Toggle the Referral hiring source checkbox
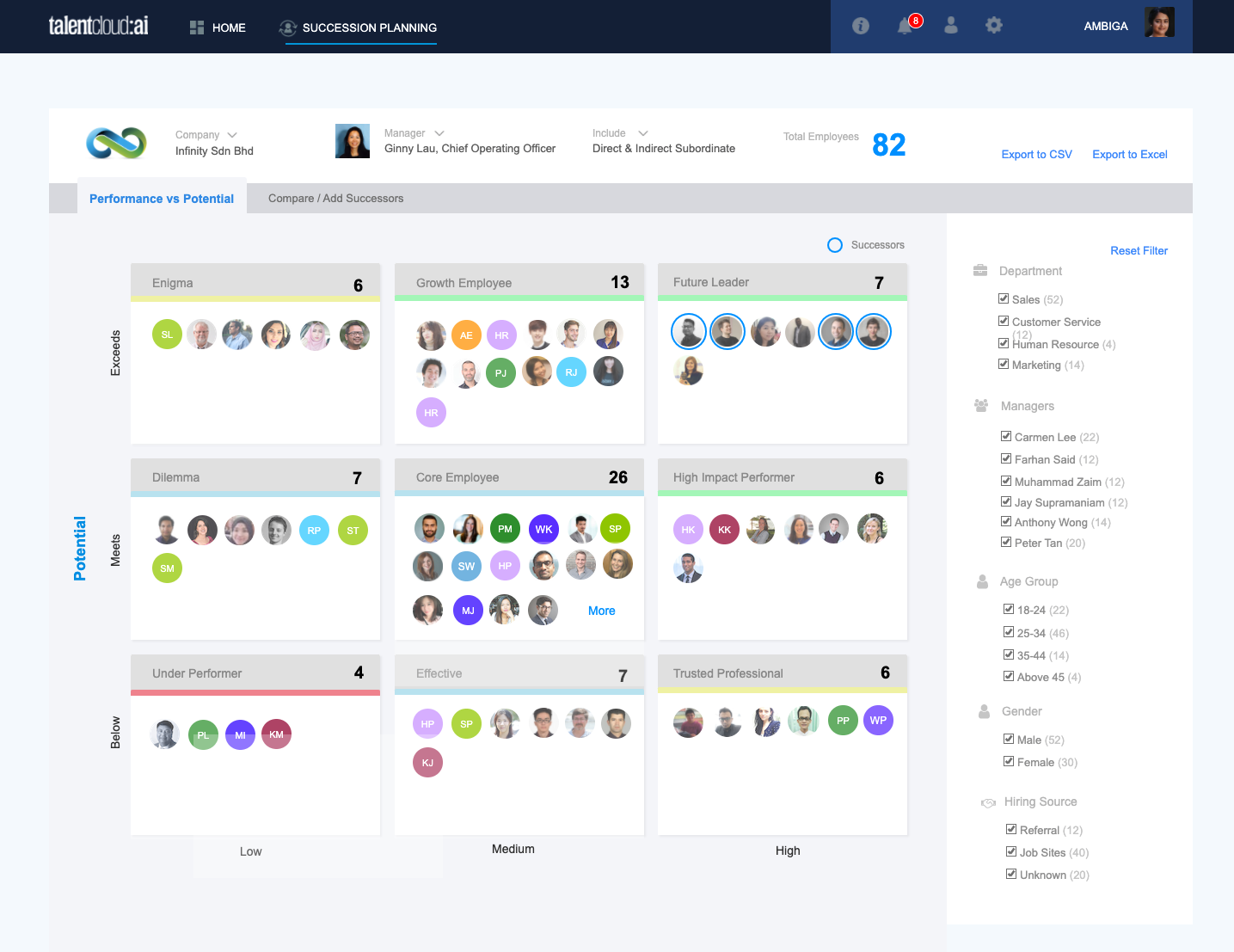1234x952 pixels. click(x=1011, y=829)
